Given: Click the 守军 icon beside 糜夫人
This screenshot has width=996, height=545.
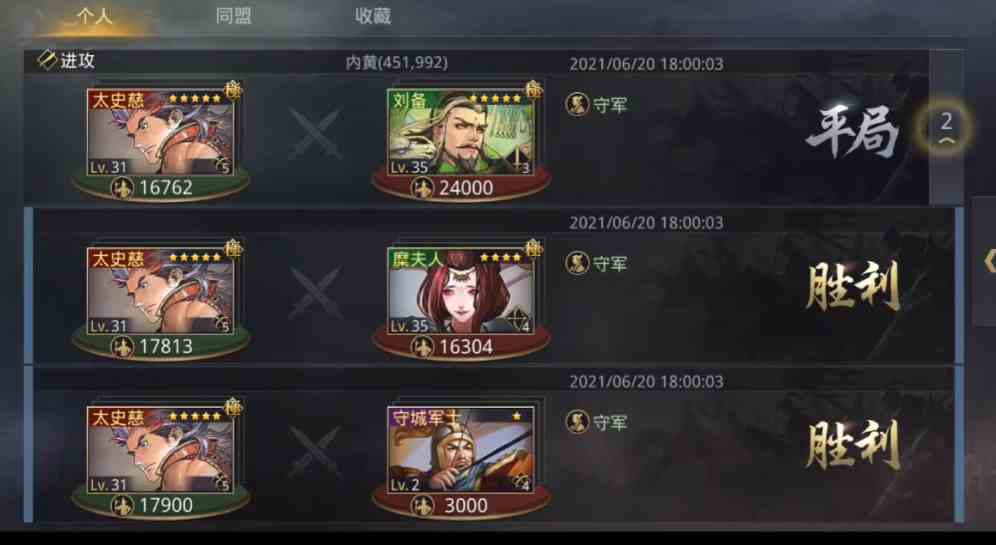Looking at the screenshot, I should click(577, 263).
